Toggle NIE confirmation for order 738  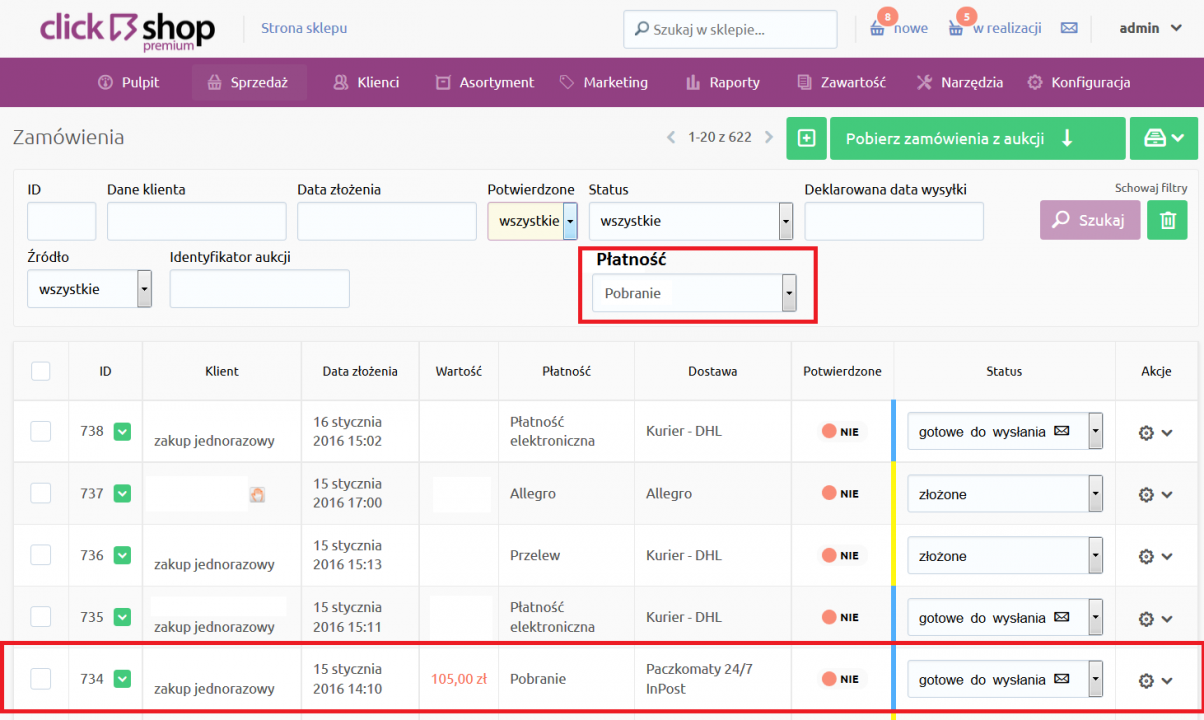[841, 432]
